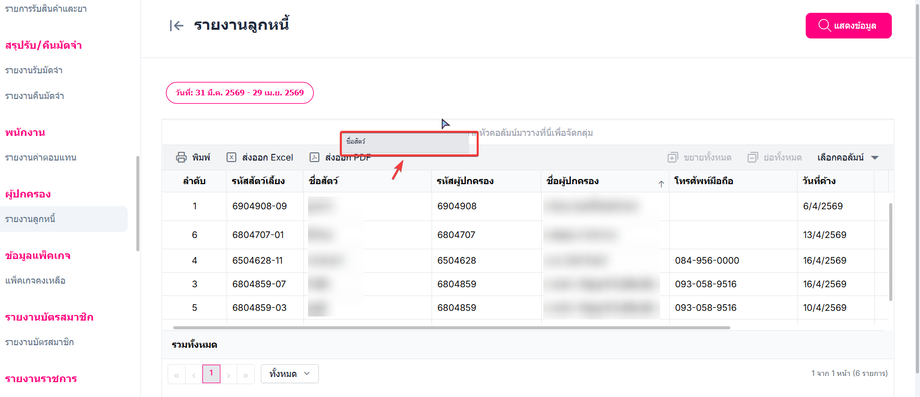Click owner code cell 6804707
920x397 pixels.
pyautogui.click(x=486, y=235)
